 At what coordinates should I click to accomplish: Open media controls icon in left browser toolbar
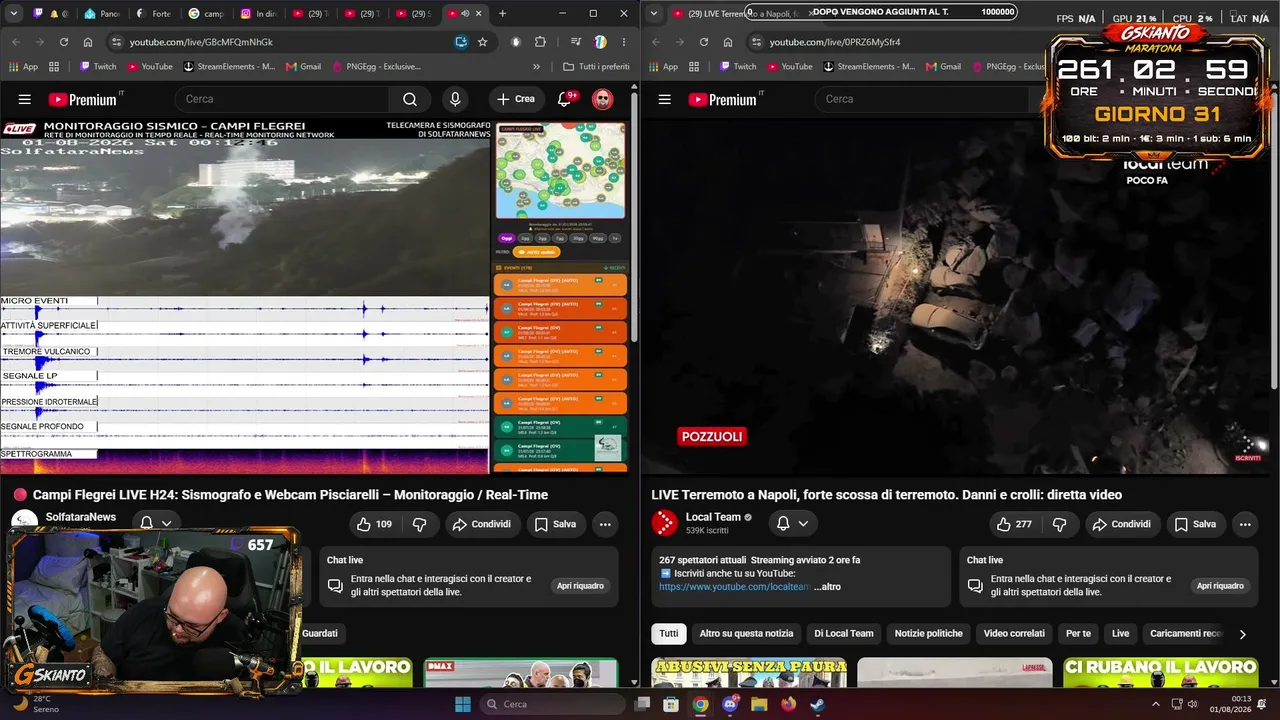tap(576, 42)
